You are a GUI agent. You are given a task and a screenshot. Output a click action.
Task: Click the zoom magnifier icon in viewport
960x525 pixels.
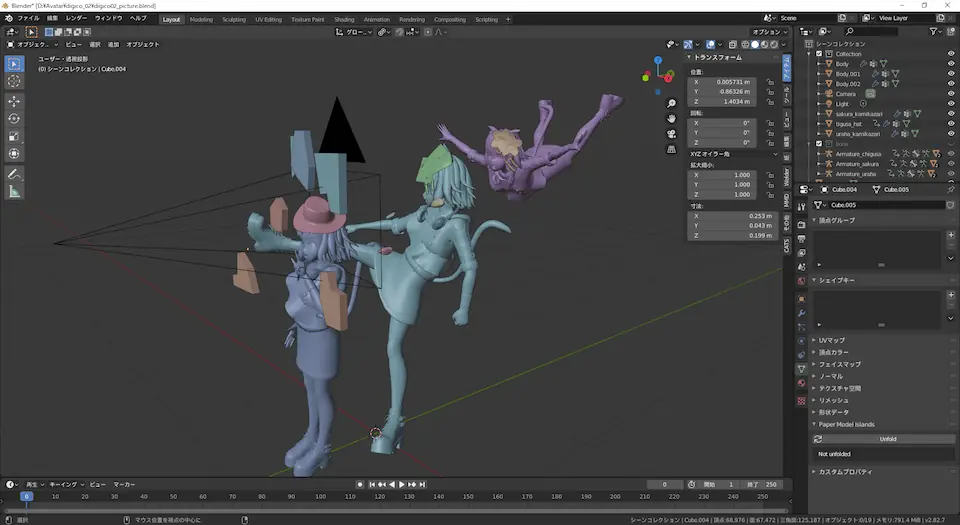(672, 104)
